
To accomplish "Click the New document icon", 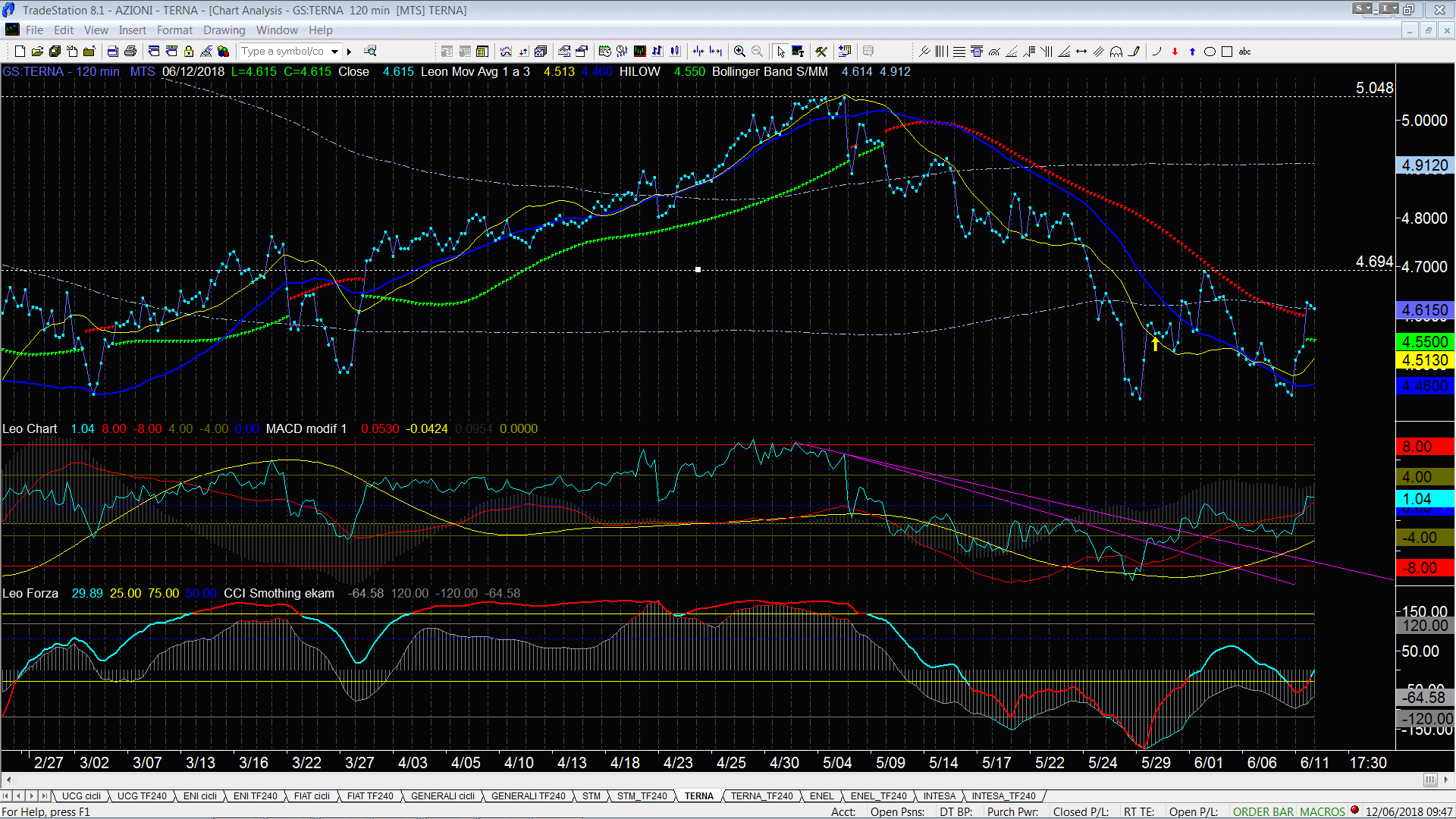I will click(20, 52).
